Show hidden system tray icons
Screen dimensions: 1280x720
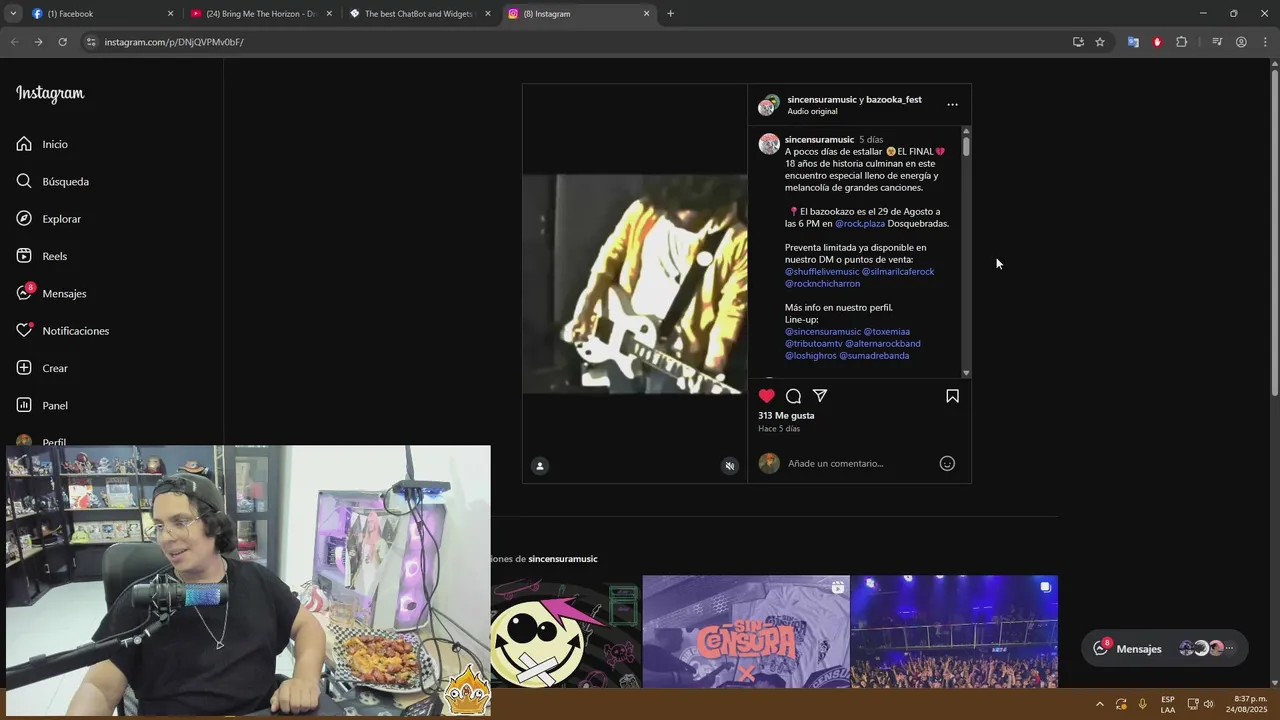[1100, 704]
